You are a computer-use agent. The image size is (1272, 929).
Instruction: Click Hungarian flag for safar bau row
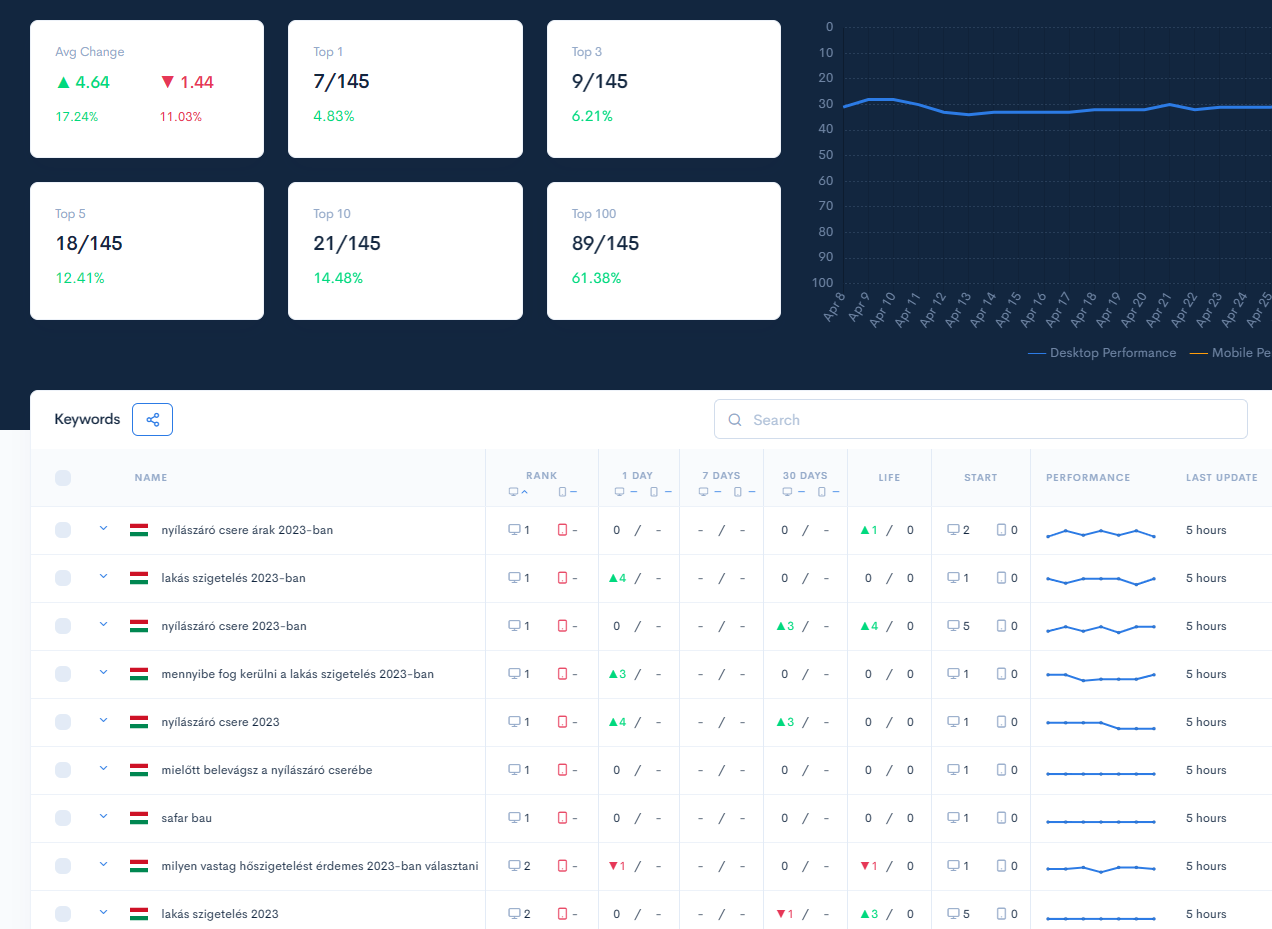pyautogui.click(x=139, y=818)
